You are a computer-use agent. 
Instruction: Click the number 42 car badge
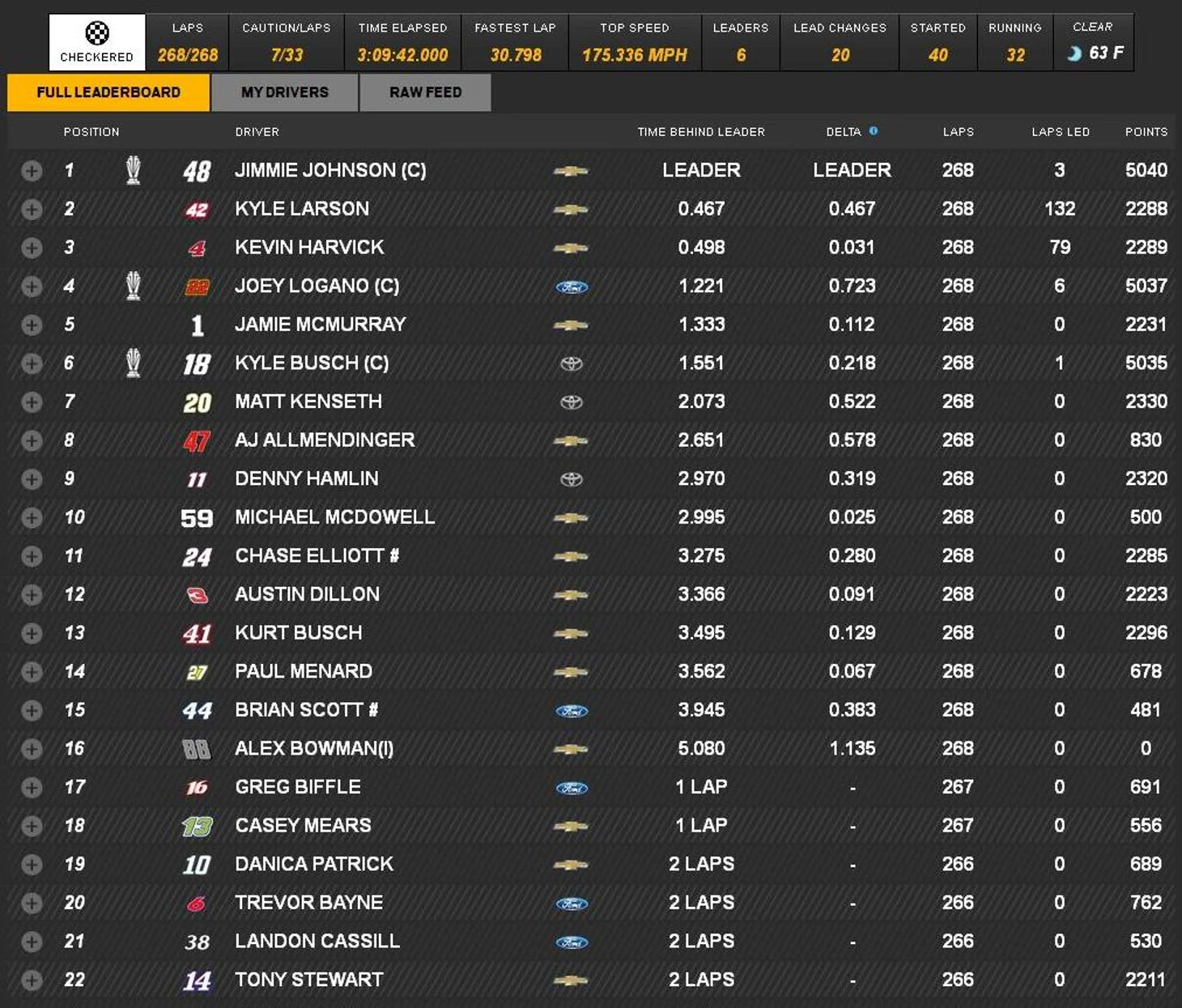[x=197, y=210]
